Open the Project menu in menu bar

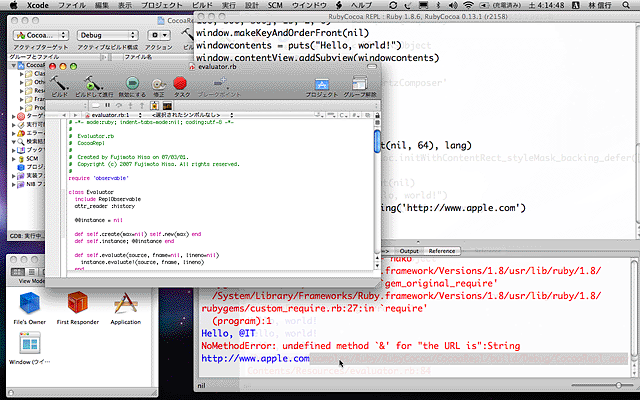(x=162, y=5)
